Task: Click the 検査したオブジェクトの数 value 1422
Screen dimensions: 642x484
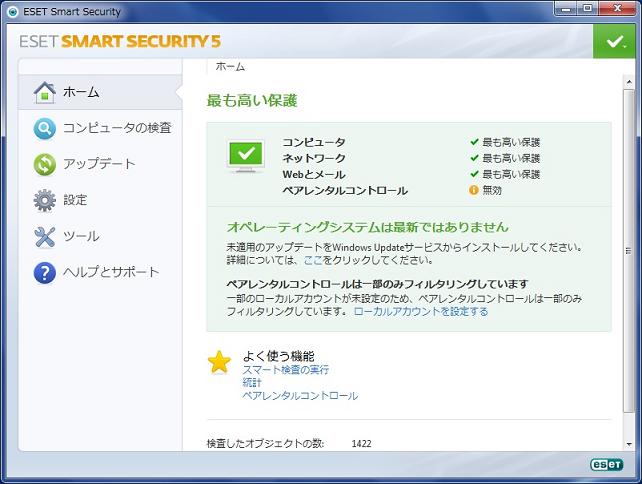Action: (x=362, y=443)
